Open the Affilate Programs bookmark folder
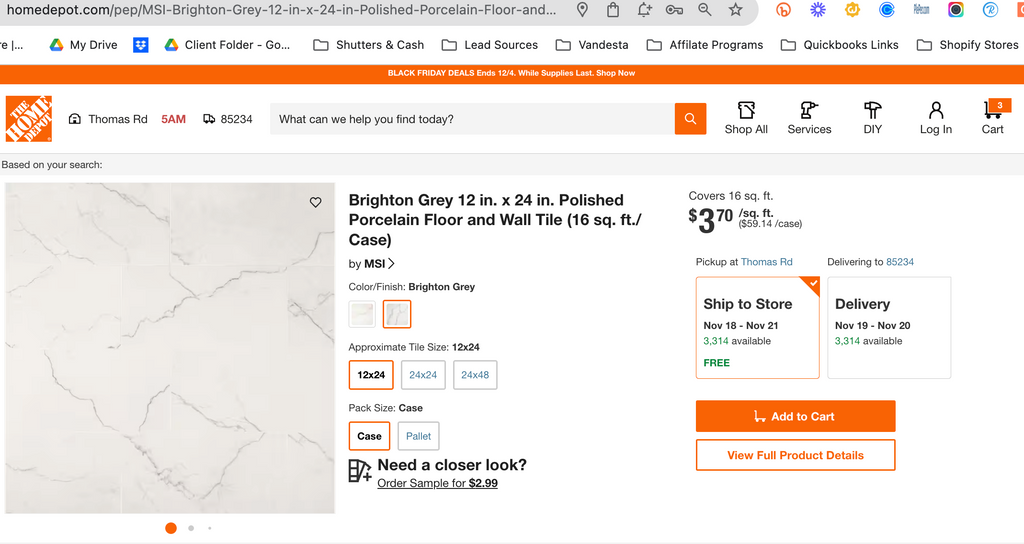Viewport: 1024px width, 544px height. pyautogui.click(x=705, y=44)
